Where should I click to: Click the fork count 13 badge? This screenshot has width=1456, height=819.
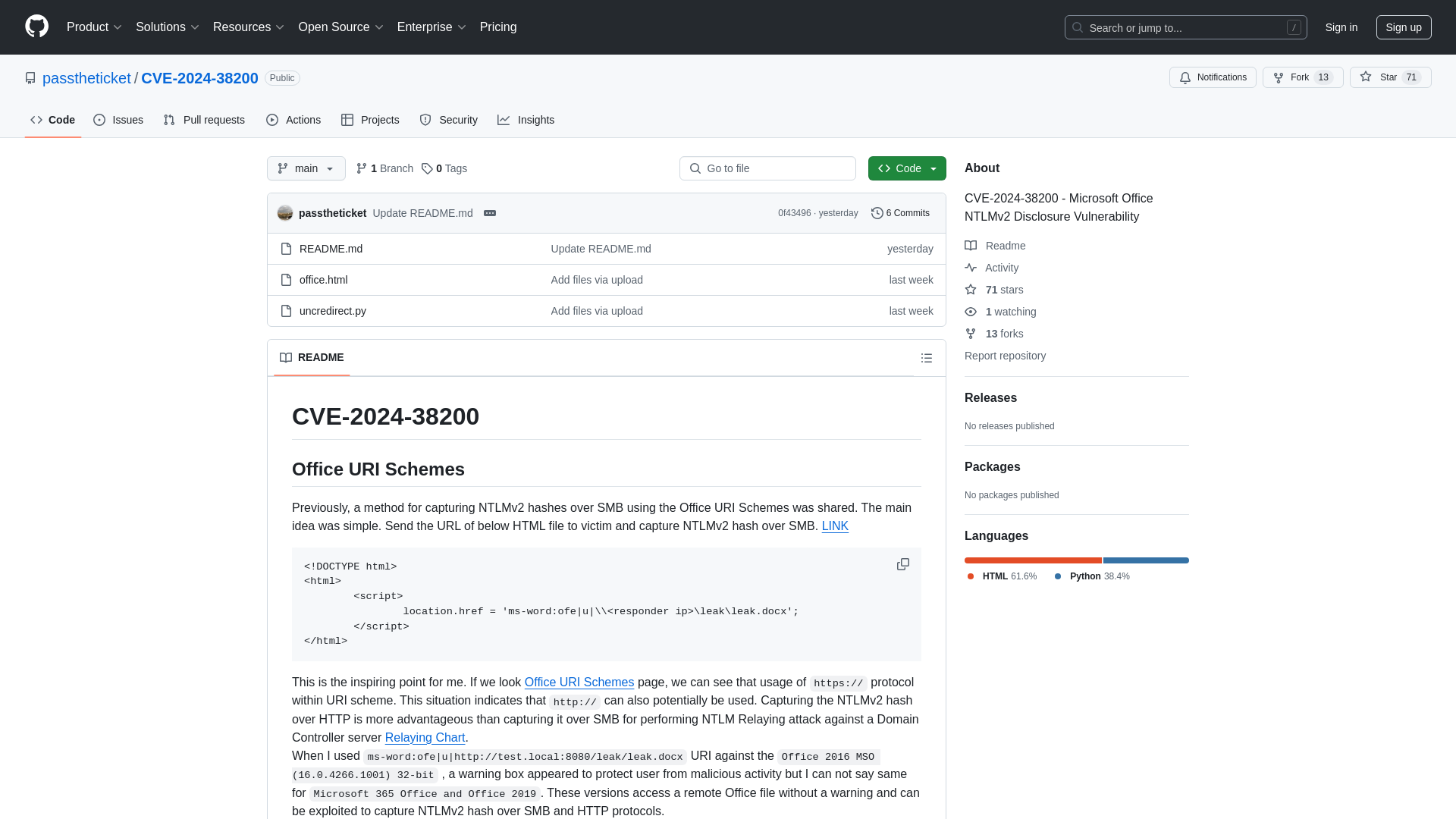(x=1323, y=77)
